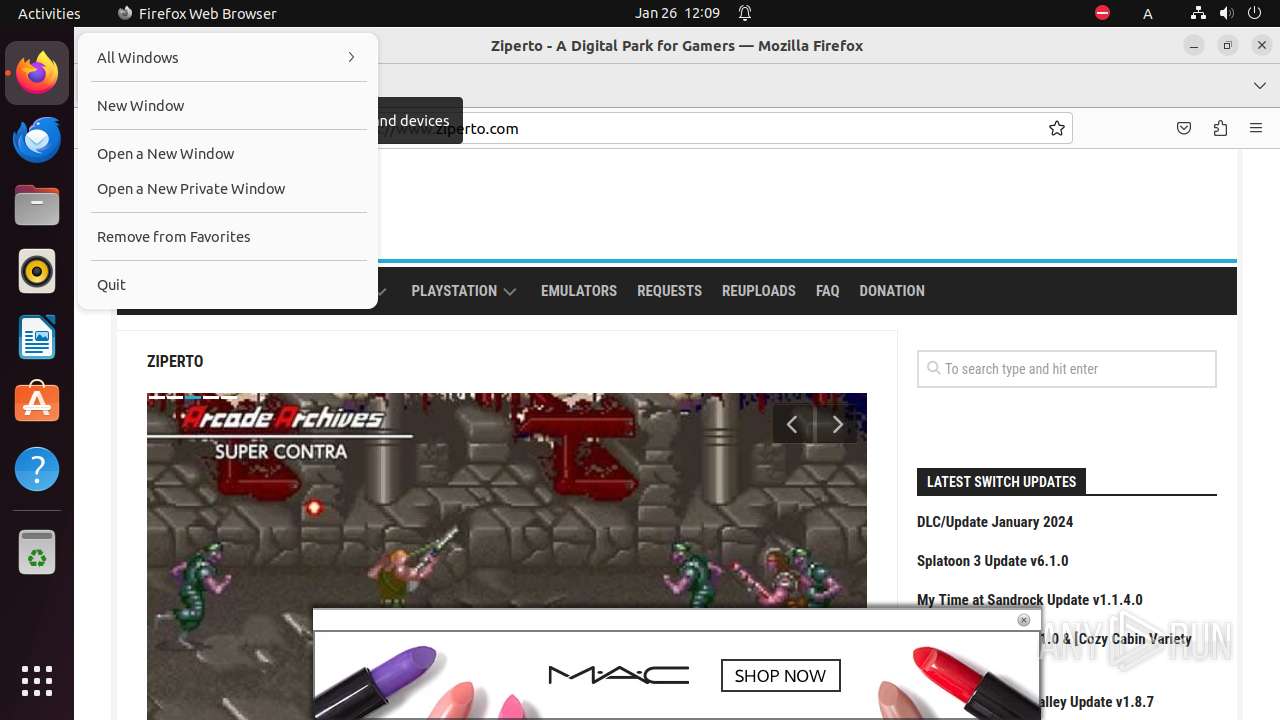Open the Firefox hamburger application menu
Viewport: 1280px width, 720px height.
[1256, 128]
